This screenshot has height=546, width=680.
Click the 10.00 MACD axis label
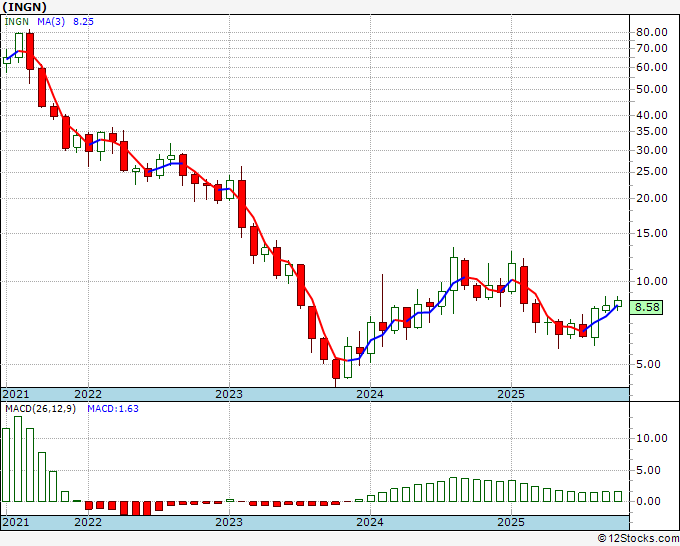(x=652, y=438)
